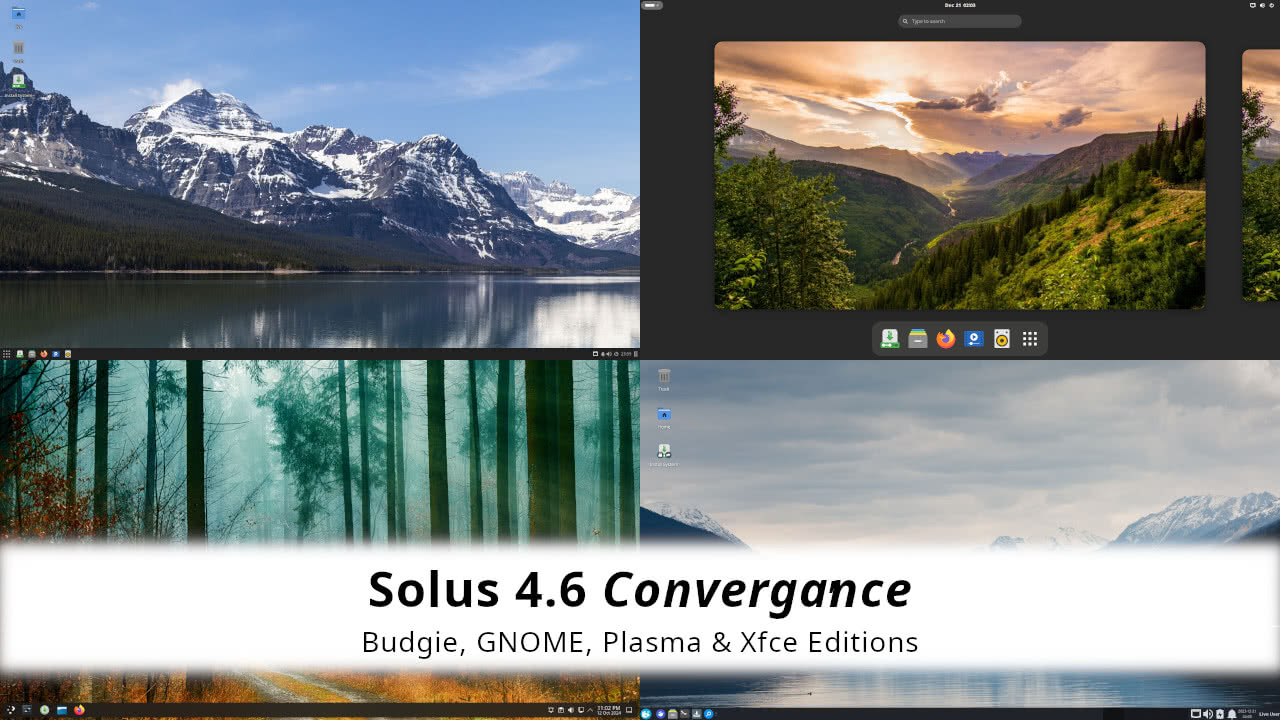1280x720 pixels.
Task: Open the volume control in Xfce panel
Action: [x=1208, y=714]
